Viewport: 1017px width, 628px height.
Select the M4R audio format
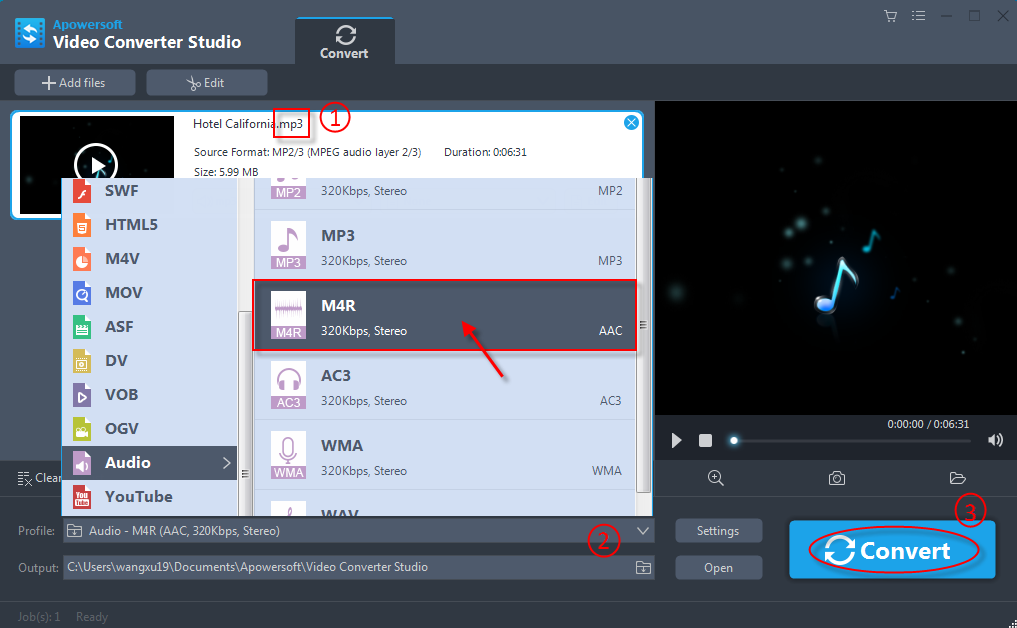[x=444, y=316]
